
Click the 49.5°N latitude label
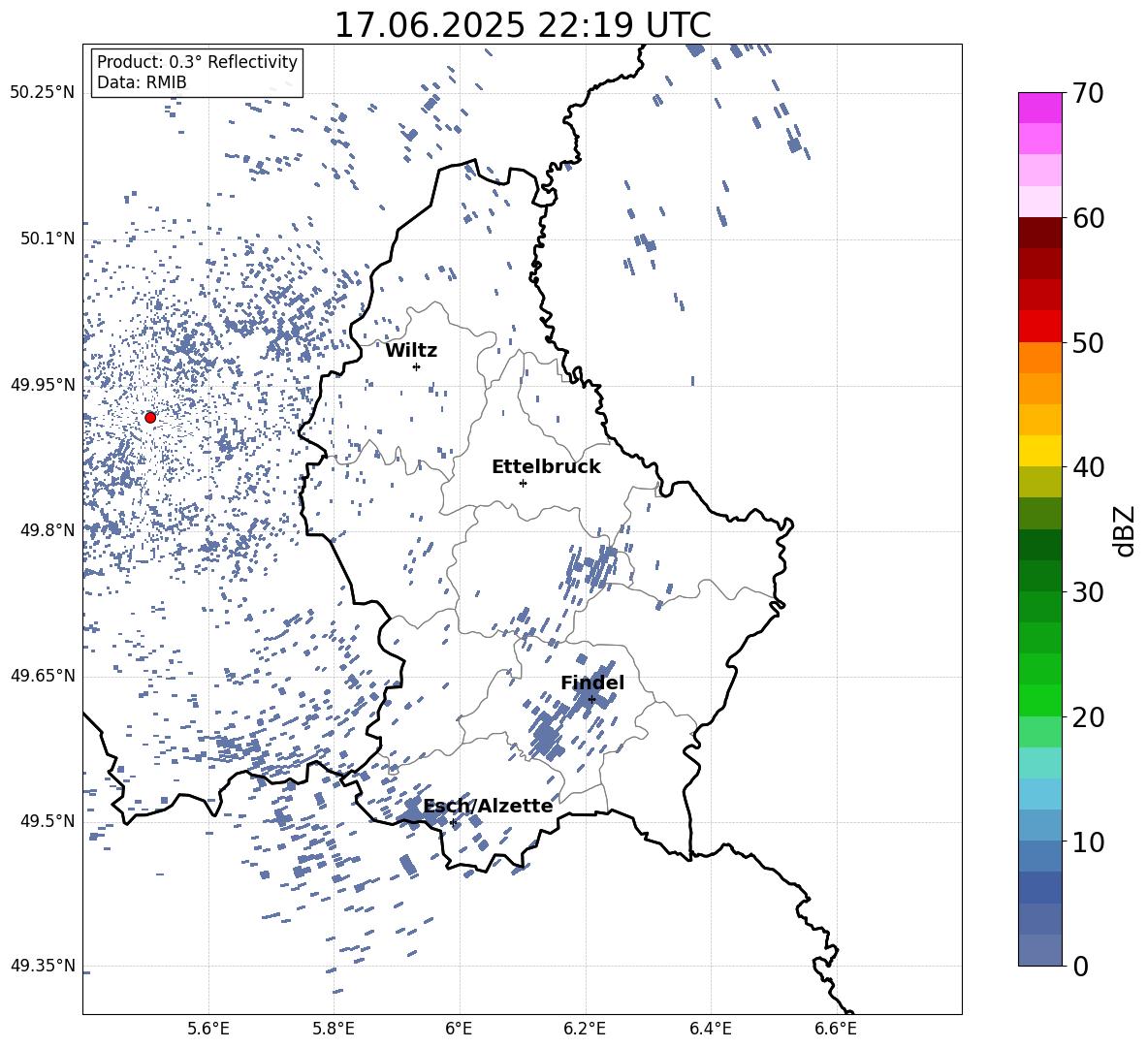coord(48,821)
